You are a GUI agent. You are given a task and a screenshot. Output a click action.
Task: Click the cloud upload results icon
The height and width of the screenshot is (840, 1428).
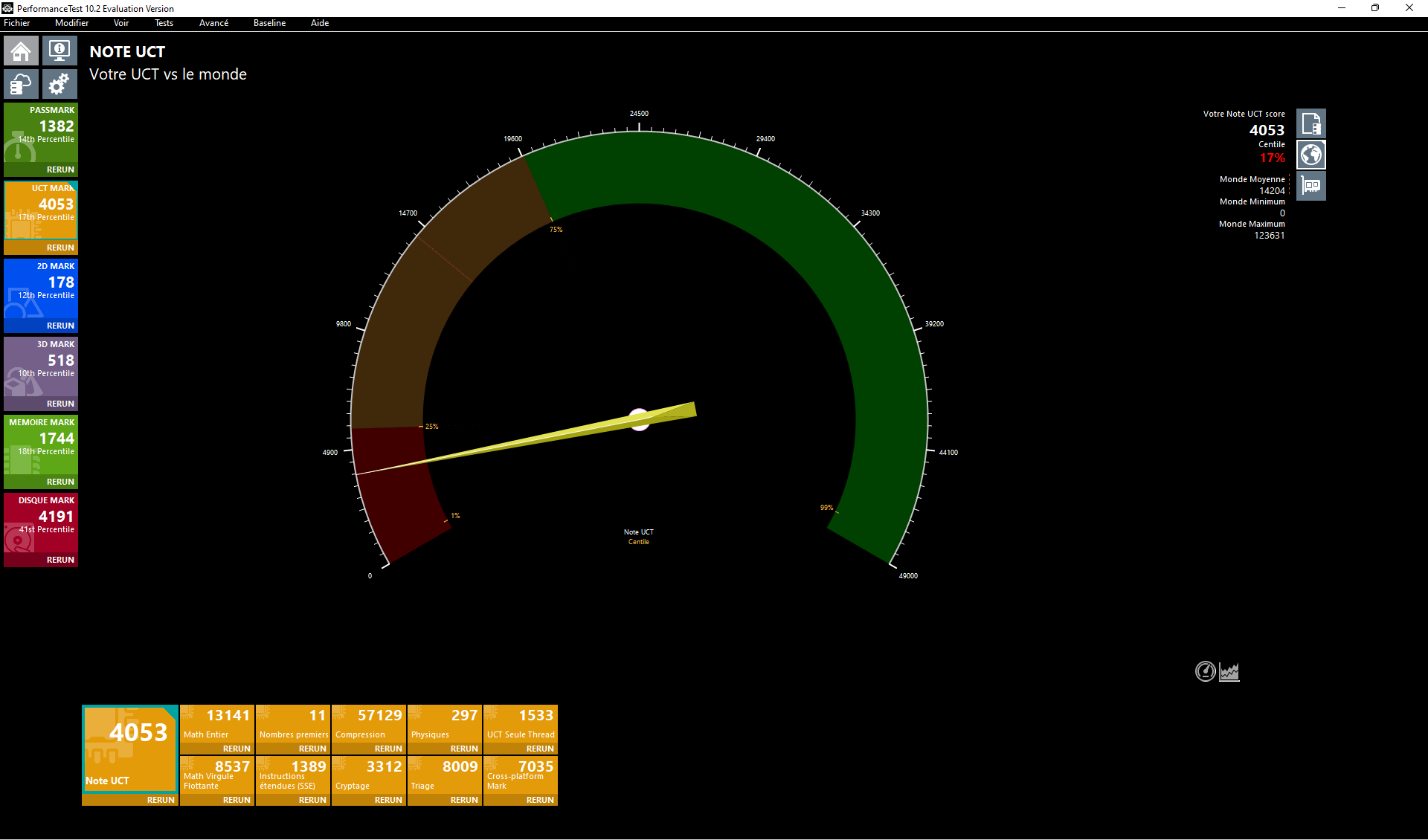[x=21, y=84]
